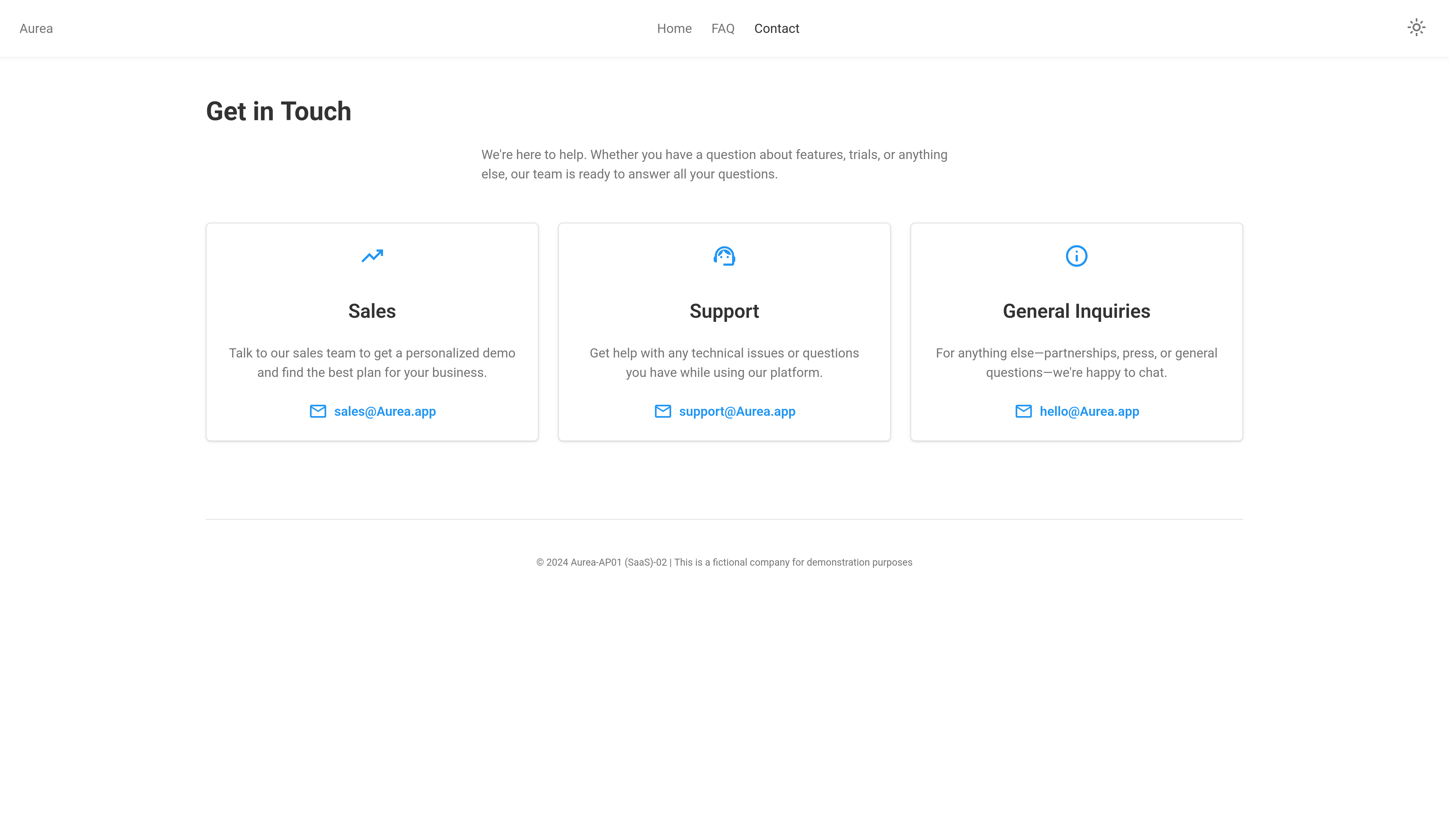Viewport: 1449px width, 840px height.
Task: Click the Get in Touch page title
Action: tap(278, 111)
